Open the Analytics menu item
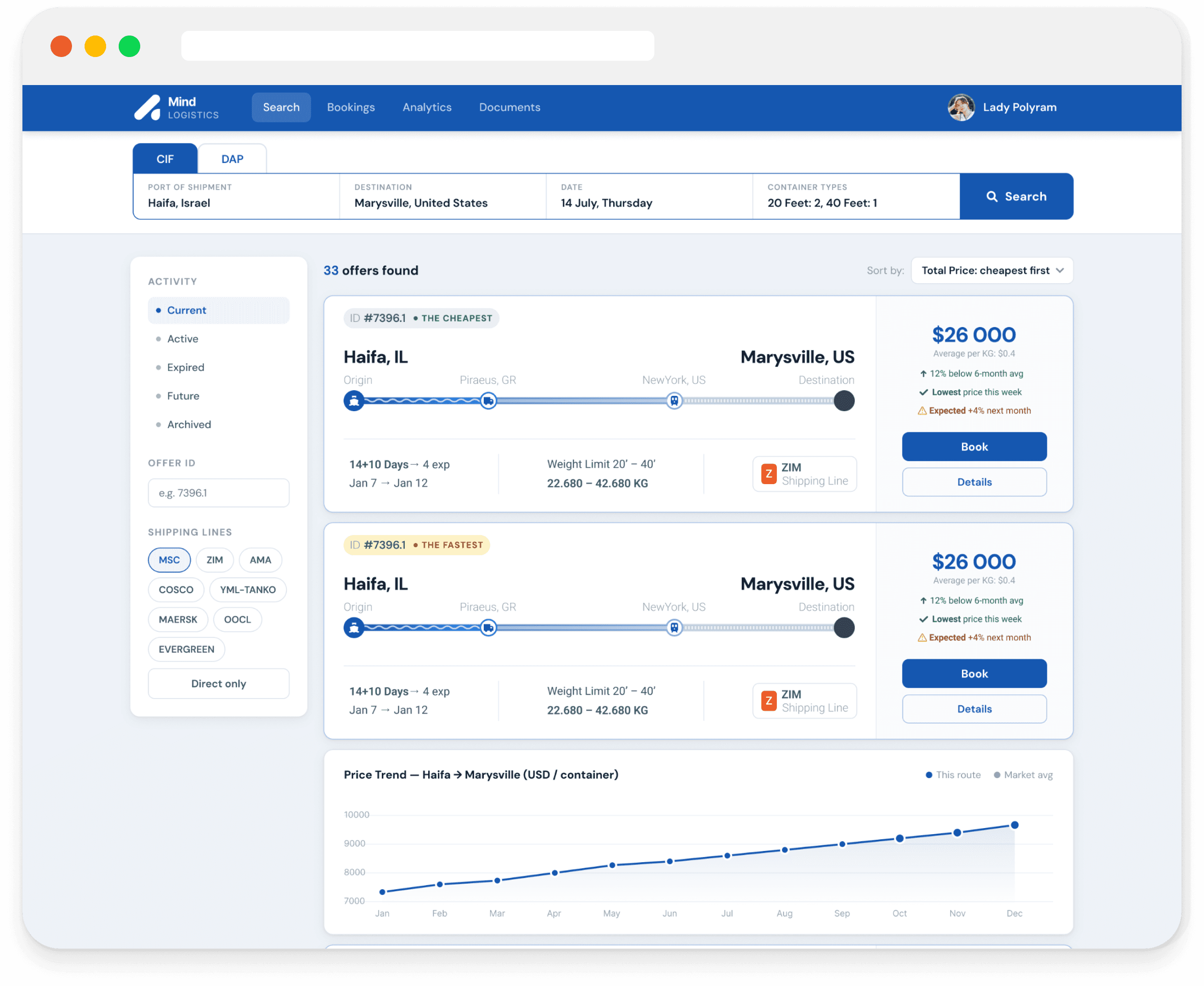The height and width of the screenshot is (986, 1204). 427,107
